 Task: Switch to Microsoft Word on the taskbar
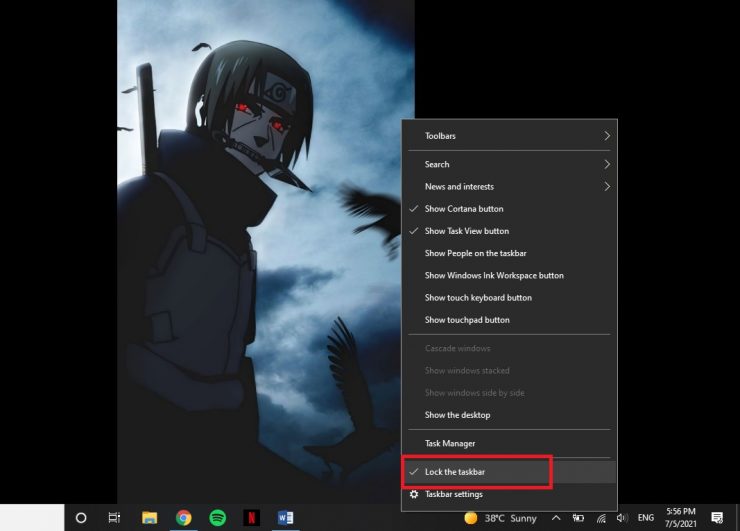point(286,518)
